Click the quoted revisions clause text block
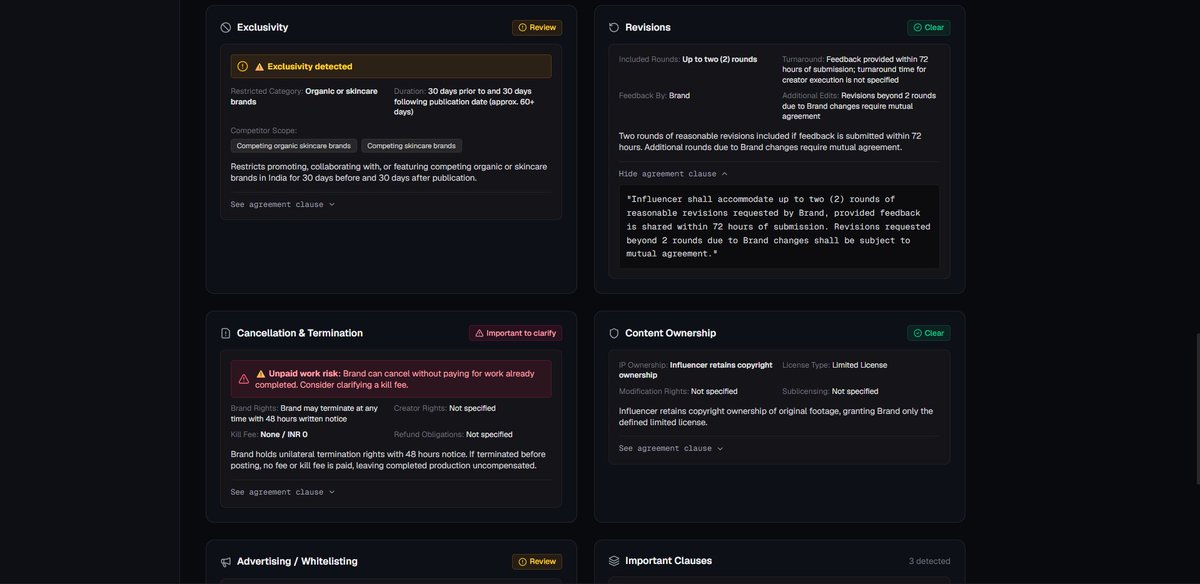This screenshot has height=584, width=1200. (779, 226)
